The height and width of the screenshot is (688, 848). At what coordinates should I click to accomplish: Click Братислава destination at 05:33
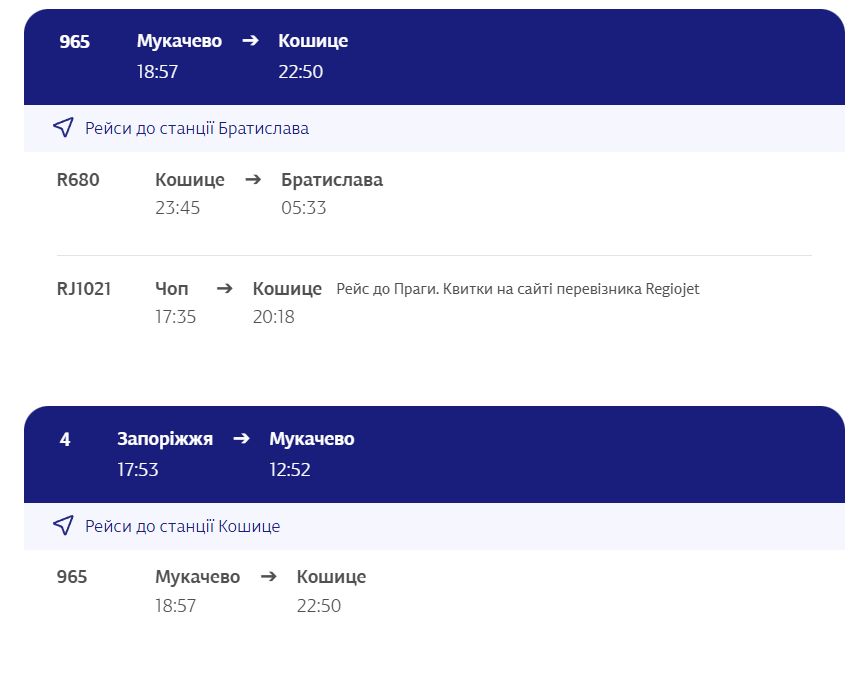point(332,180)
